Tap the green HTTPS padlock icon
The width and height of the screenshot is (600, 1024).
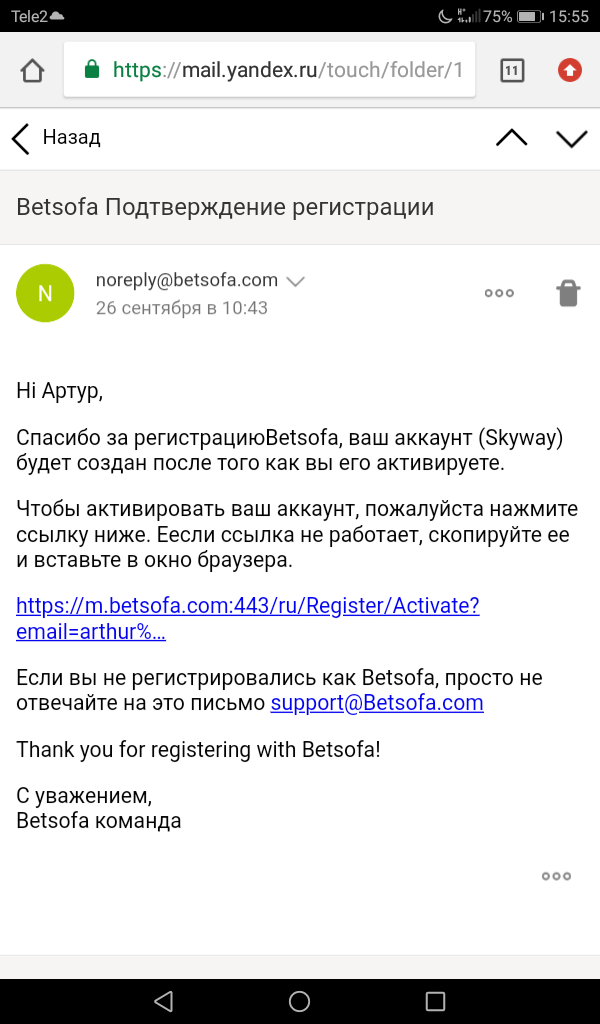[x=92, y=70]
